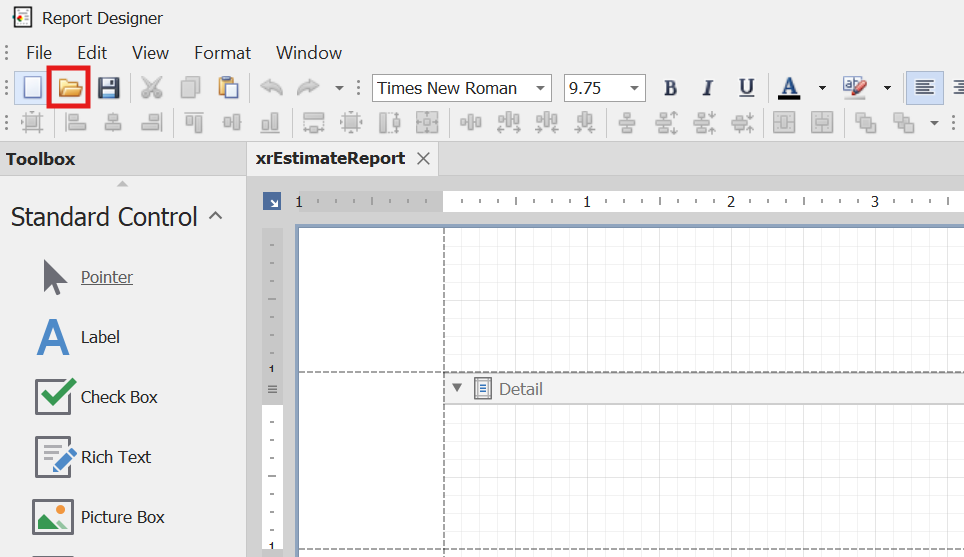Increase horizontal spacing icon
964x557 pixels.
508,122
